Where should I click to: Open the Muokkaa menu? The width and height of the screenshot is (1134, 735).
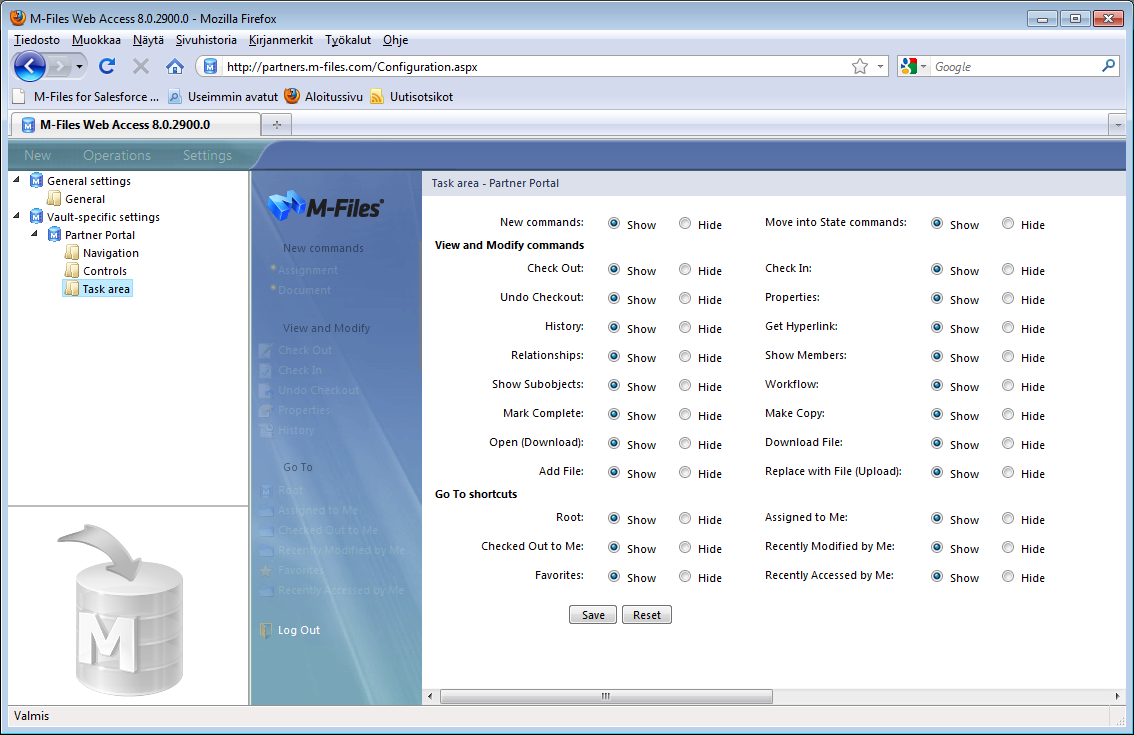click(x=96, y=40)
